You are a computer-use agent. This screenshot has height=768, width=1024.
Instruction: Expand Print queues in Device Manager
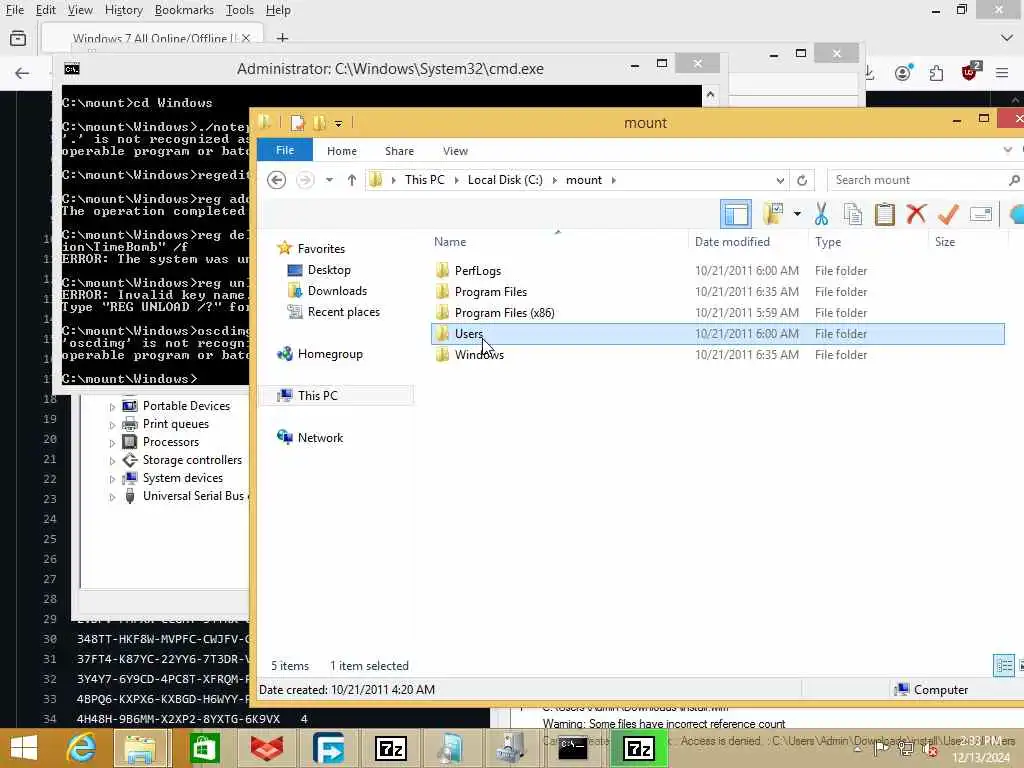point(112,425)
